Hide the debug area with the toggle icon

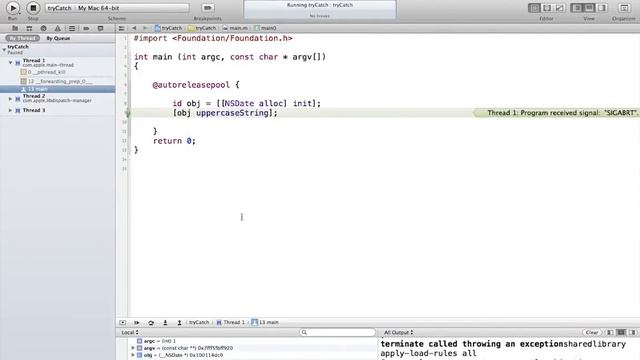tap(122, 322)
